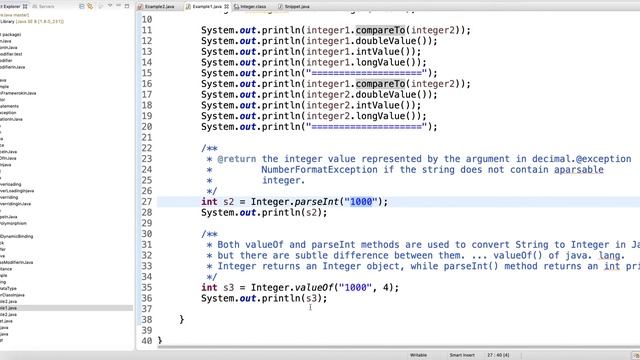Image resolution: width=640 pixels, height=360 pixels.
Task: Select the JRE Library [Java SE 8] entry
Action: pos(32,21)
